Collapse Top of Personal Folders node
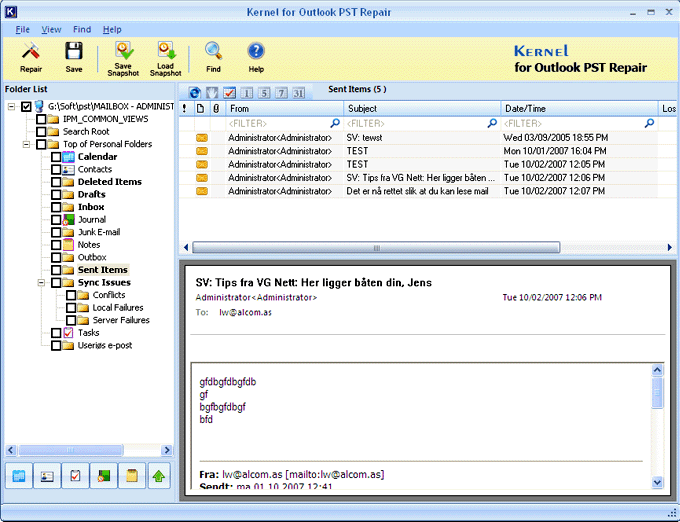This screenshot has width=680, height=522. point(26,144)
